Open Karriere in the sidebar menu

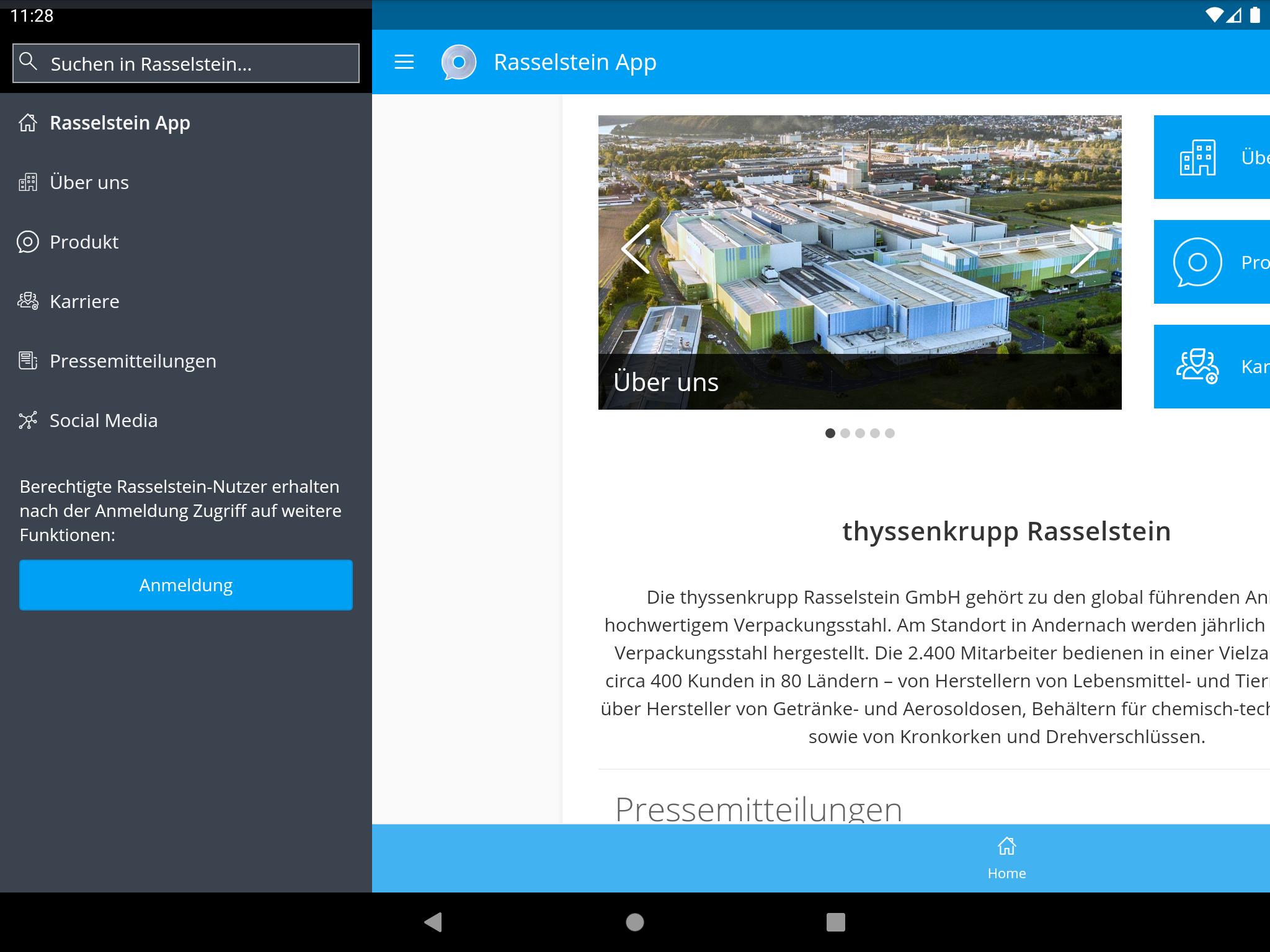tap(186, 301)
